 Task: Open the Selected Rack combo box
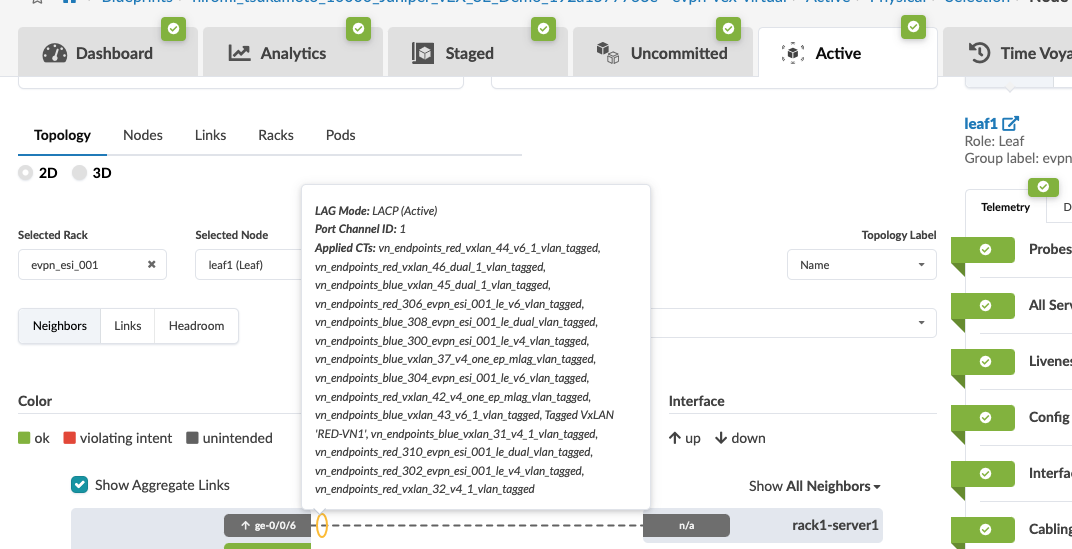(80, 265)
